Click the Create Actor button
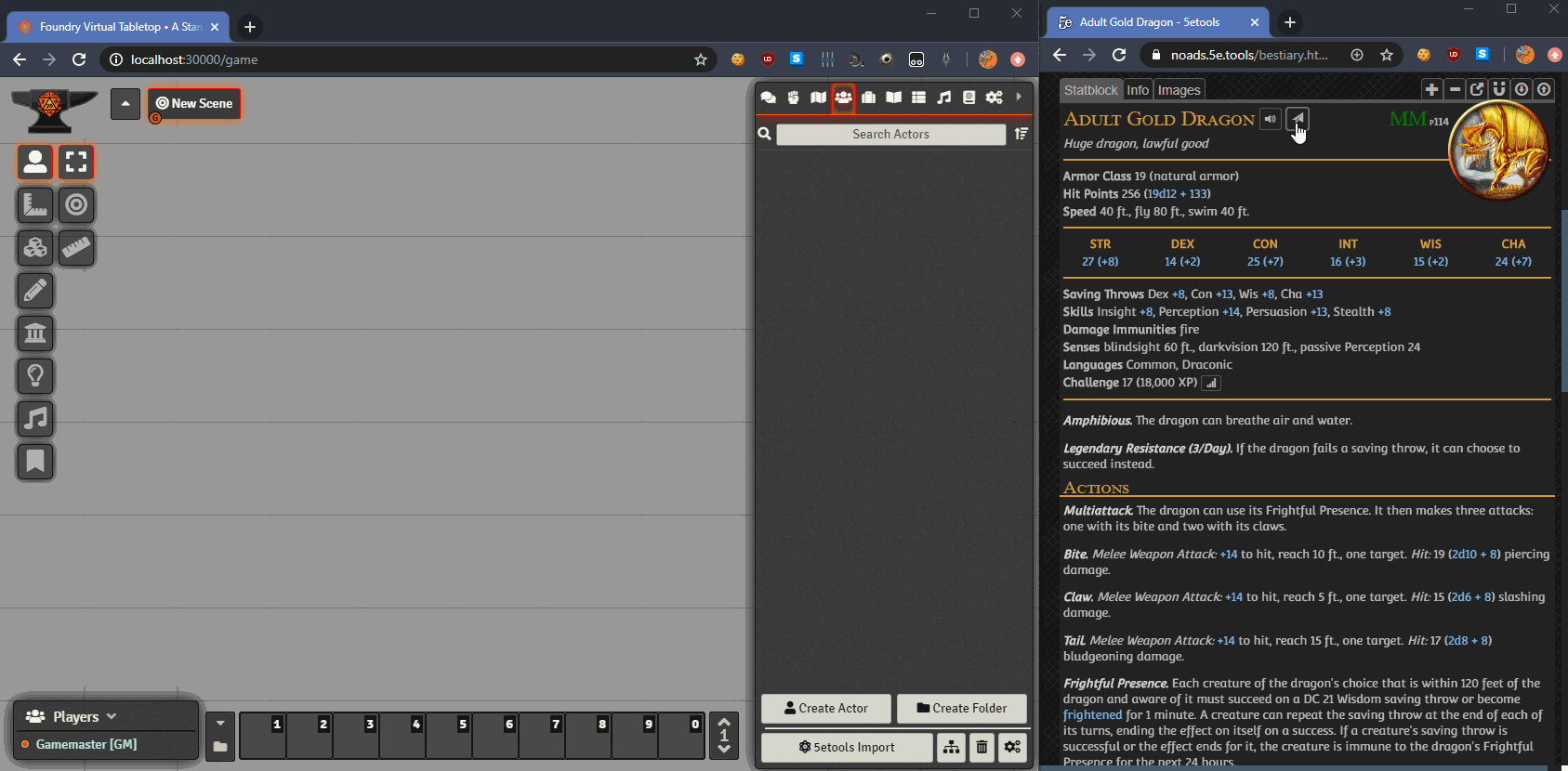This screenshot has height=771, width=1568. coord(825,708)
